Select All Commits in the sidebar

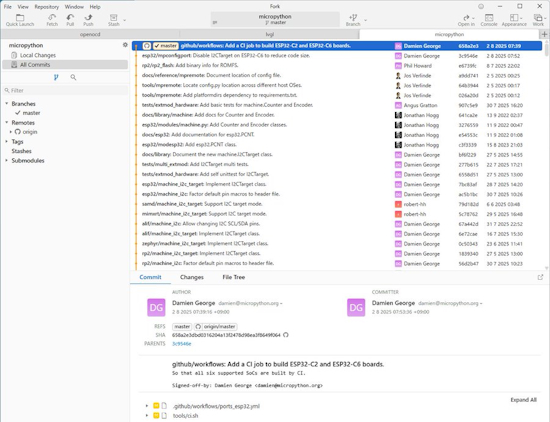coord(65,65)
